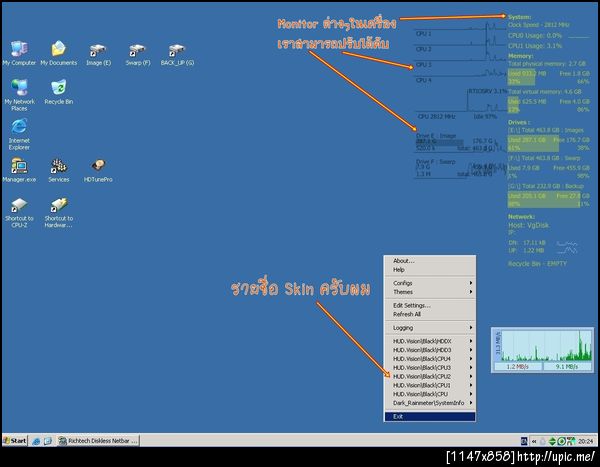Open the Dark_Rainmeter\SystemInfo skin submenu
Viewport: 600px width, 467px height.
(430, 403)
